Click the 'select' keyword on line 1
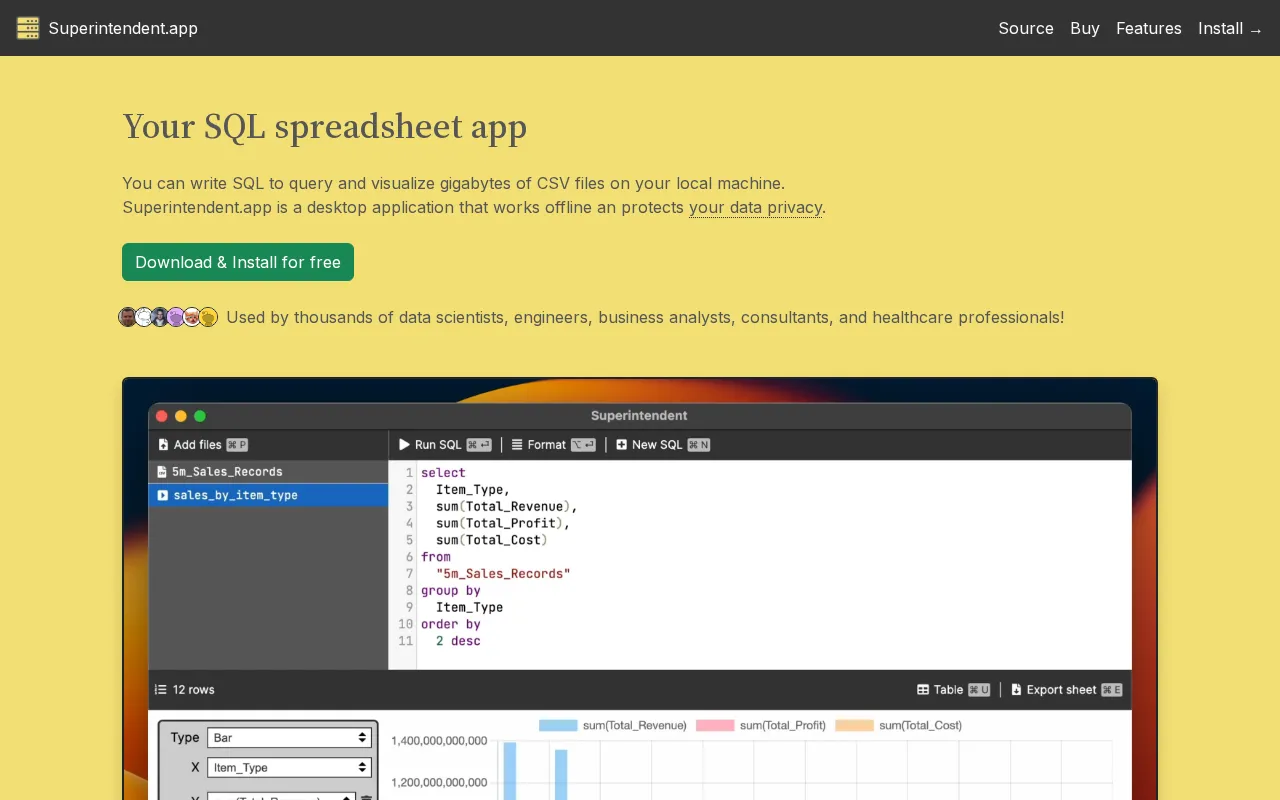The width and height of the screenshot is (1280, 800). [443, 473]
